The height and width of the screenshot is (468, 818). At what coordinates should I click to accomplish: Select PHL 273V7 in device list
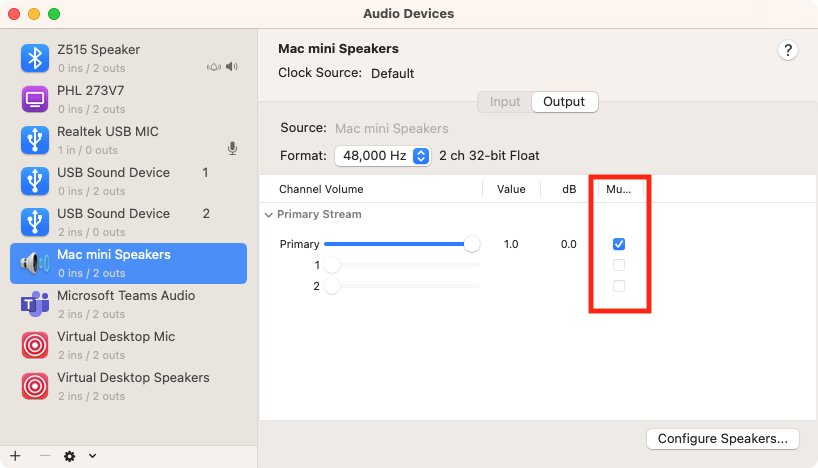pos(128,99)
